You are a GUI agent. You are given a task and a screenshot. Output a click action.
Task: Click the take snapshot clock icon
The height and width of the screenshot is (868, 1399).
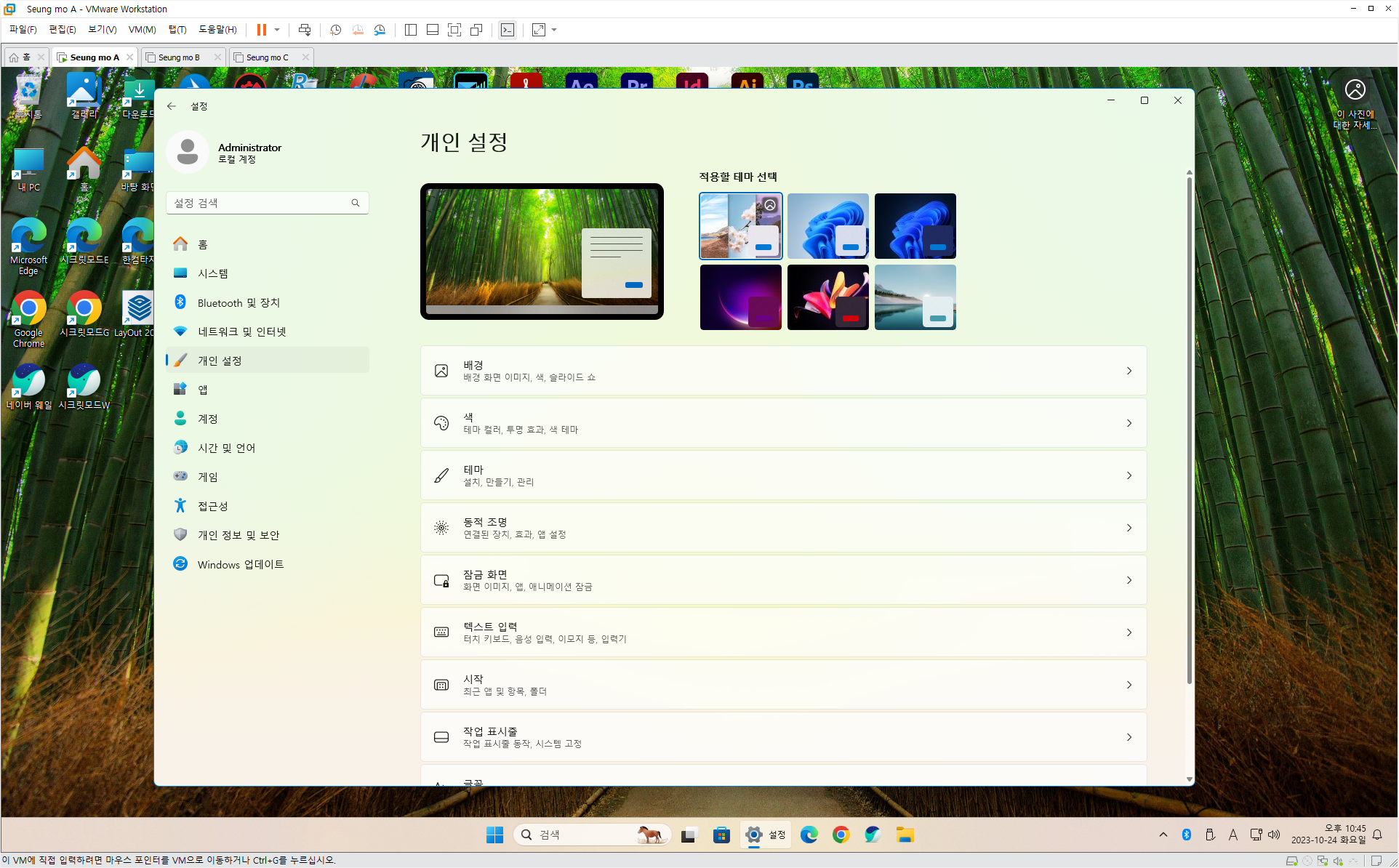point(335,30)
